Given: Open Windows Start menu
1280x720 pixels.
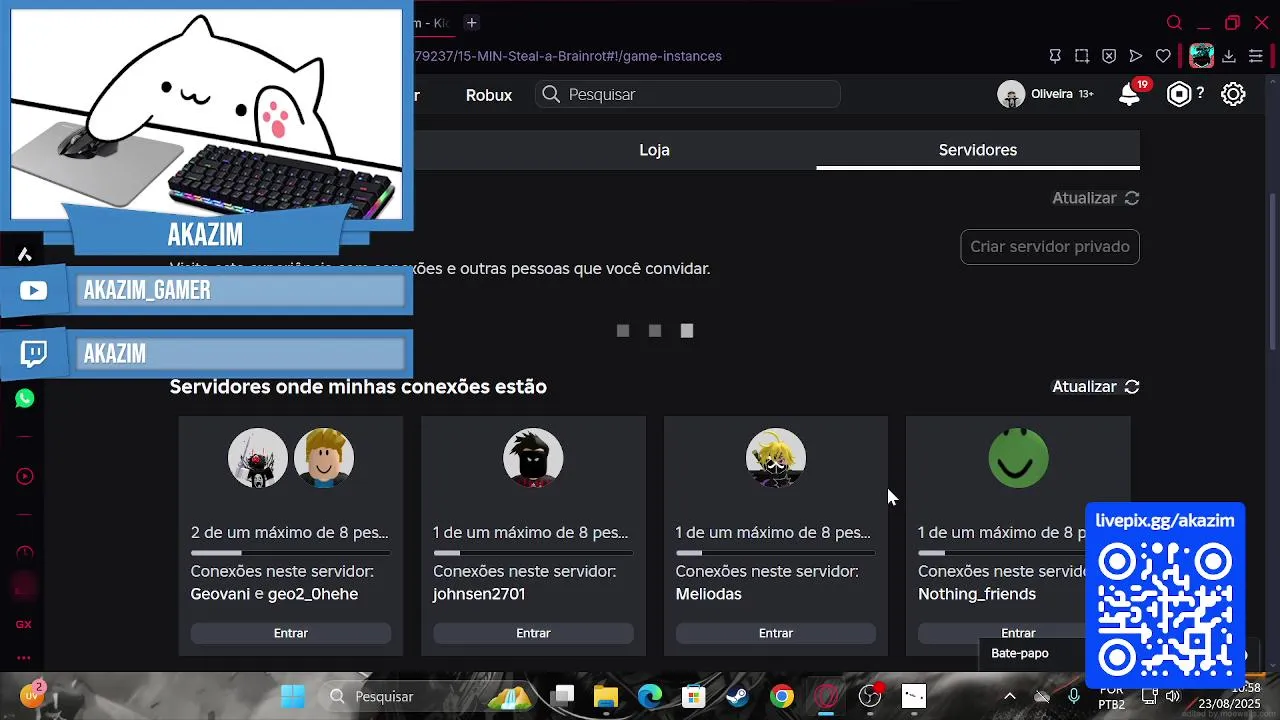Looking at the screenshot, I should click(293, 696).
